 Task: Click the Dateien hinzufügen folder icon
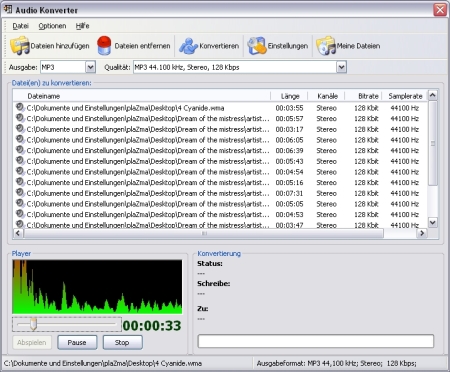coord(20,46)
